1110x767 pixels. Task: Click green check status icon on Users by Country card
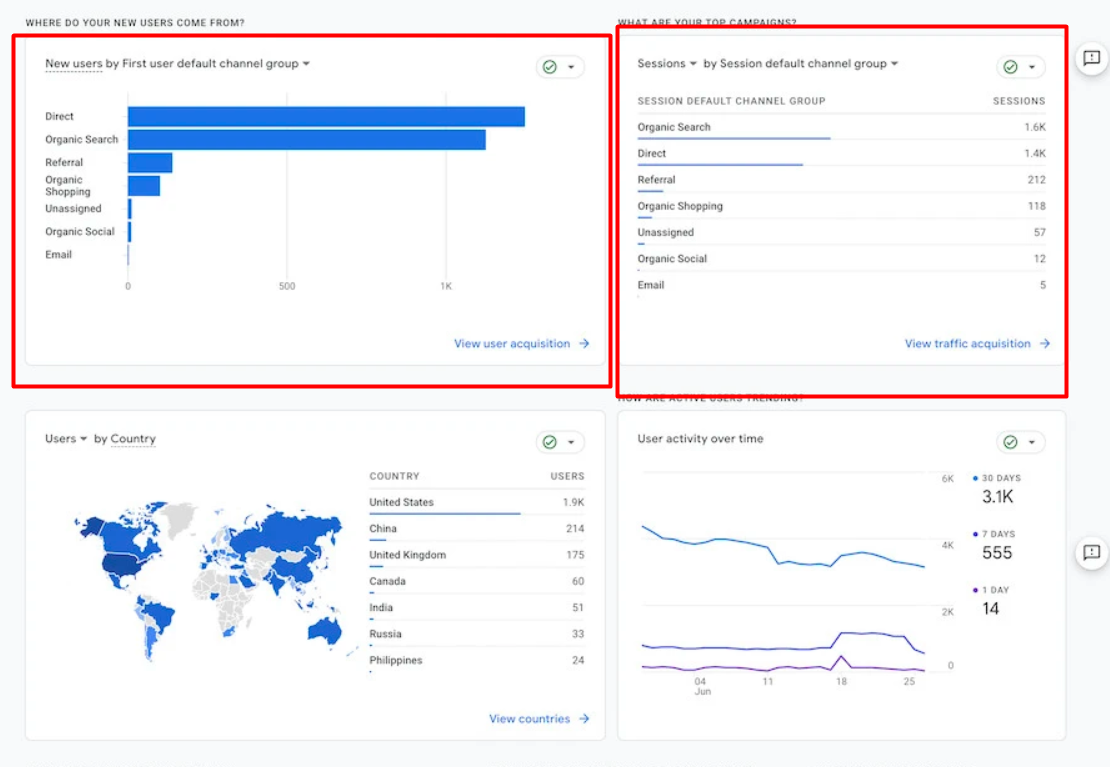[549, 442]
